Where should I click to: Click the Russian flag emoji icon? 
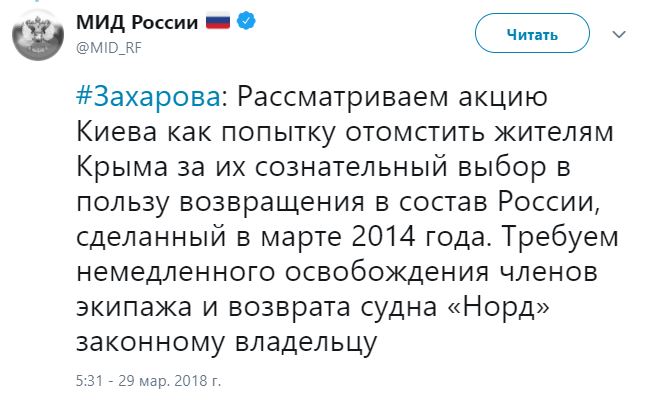(218, 21)
